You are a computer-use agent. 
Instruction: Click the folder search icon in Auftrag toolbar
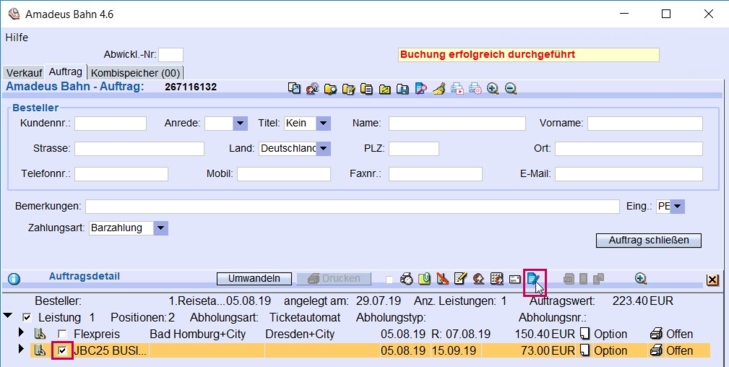coord(330,88)
